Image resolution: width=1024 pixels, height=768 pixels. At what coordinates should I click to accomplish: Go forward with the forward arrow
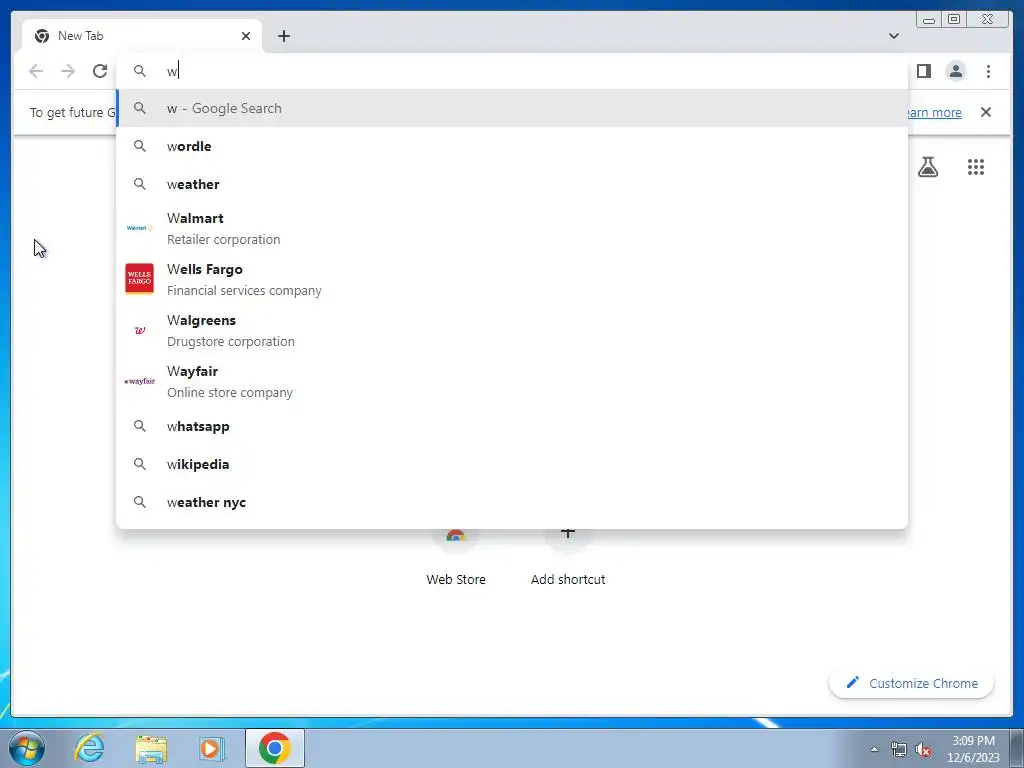click(68, 71)
